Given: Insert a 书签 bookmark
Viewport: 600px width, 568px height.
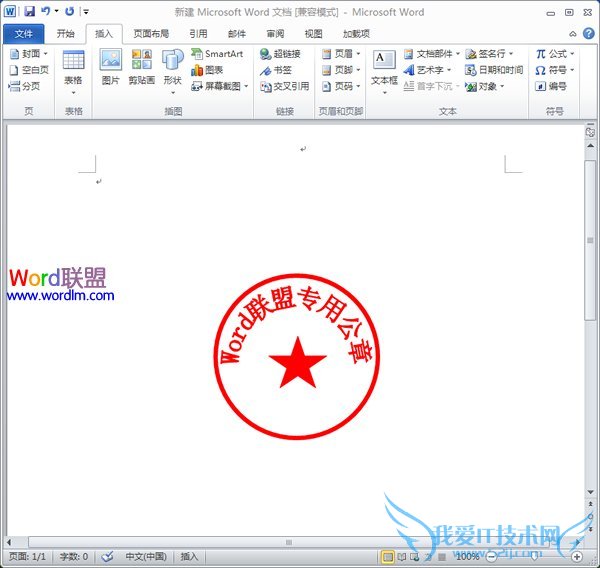Looking at the screenshot, I should [x=276, y=70].
